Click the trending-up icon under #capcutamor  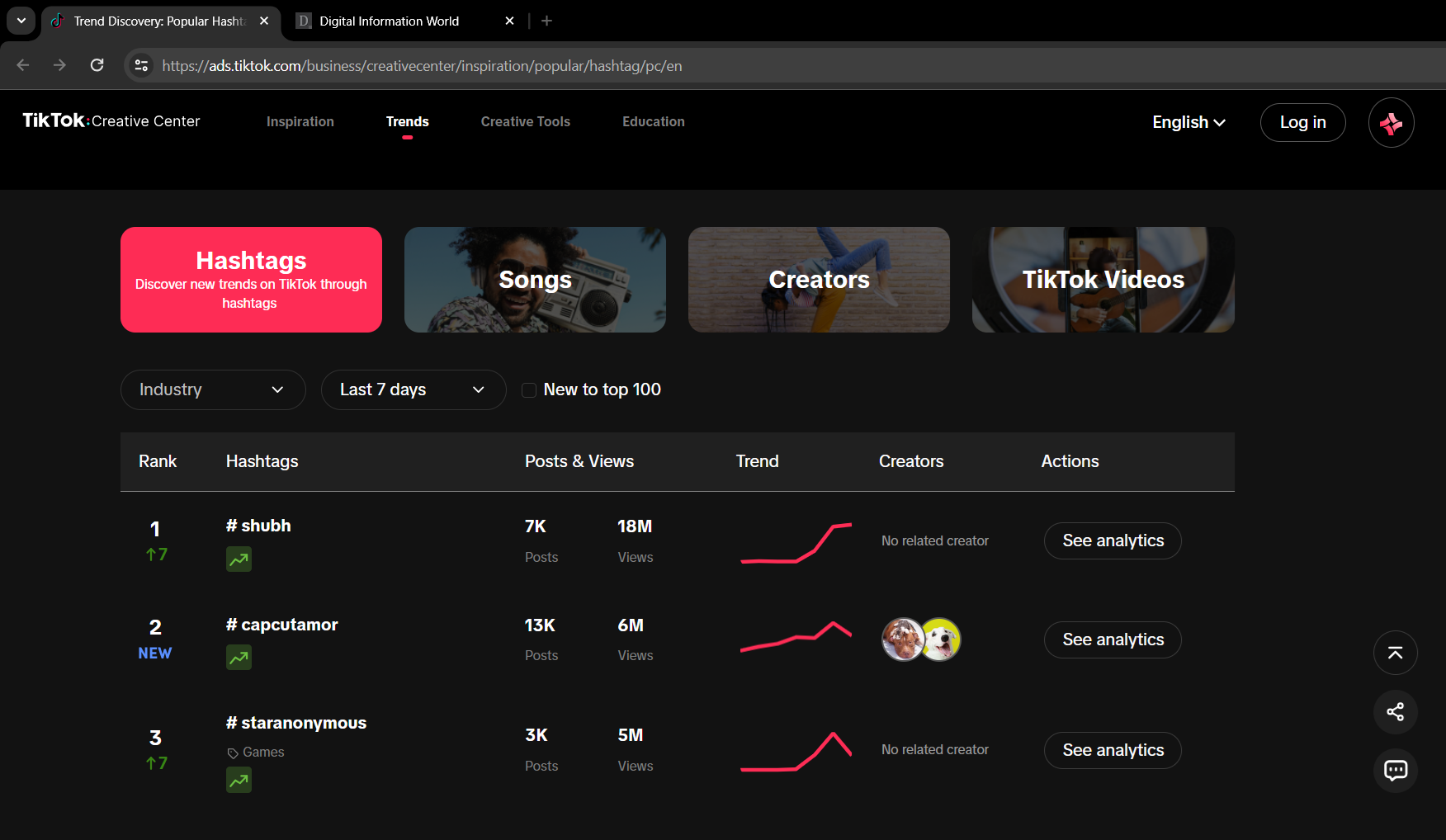239,658
